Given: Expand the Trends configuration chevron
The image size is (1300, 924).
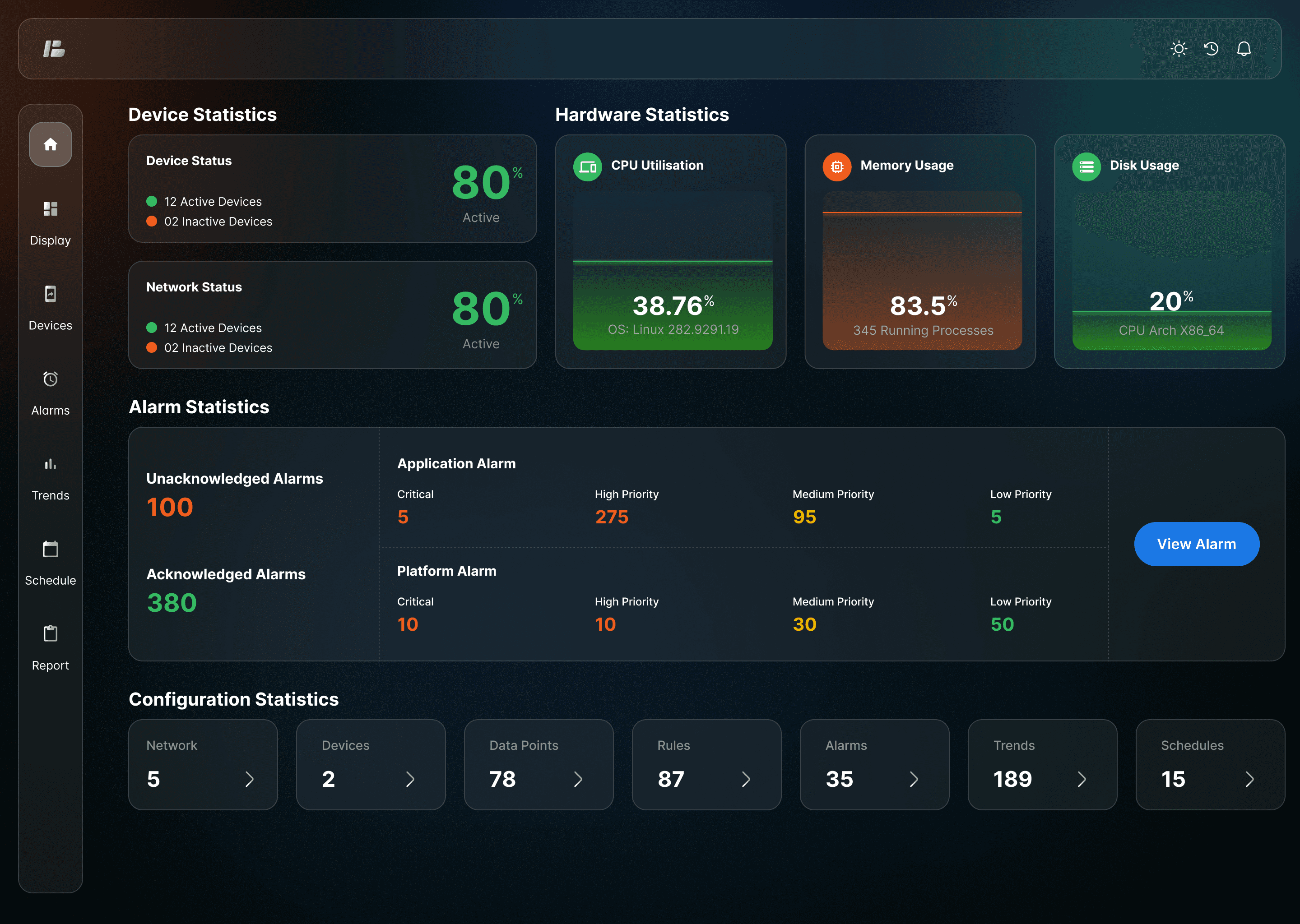Looking at the screenshot, I should [1082, 779].
